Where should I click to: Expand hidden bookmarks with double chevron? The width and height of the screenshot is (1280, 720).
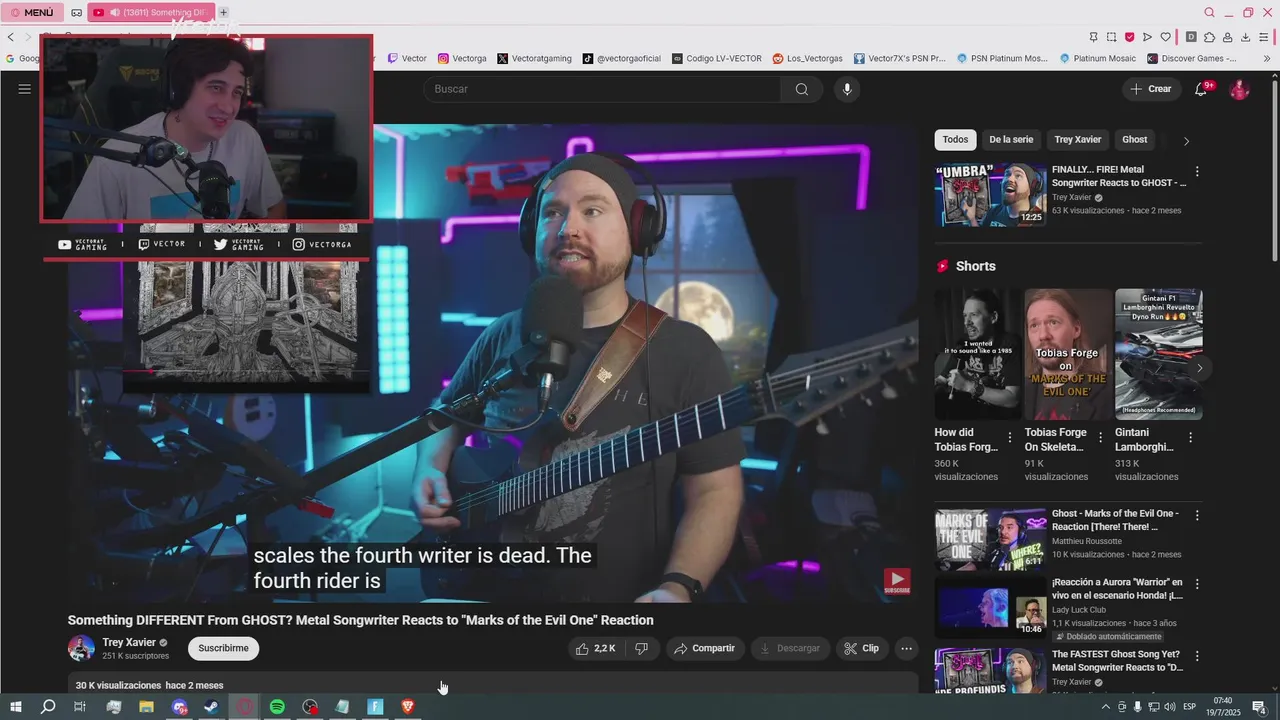click(x=1268, y=58)
